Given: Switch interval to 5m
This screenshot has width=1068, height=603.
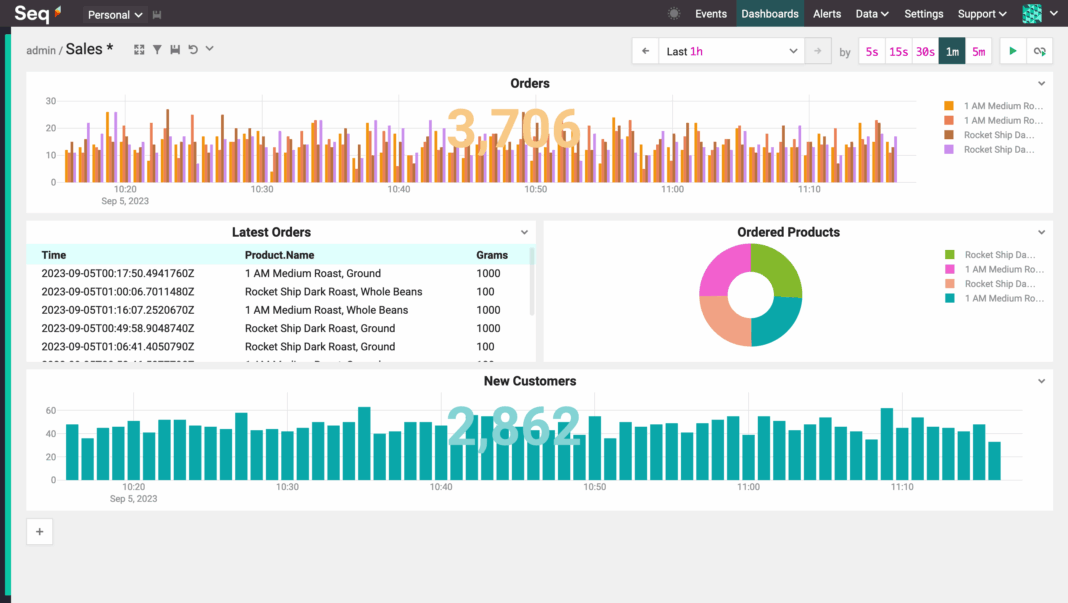Looking at the screenshot, I should (978, 51).
